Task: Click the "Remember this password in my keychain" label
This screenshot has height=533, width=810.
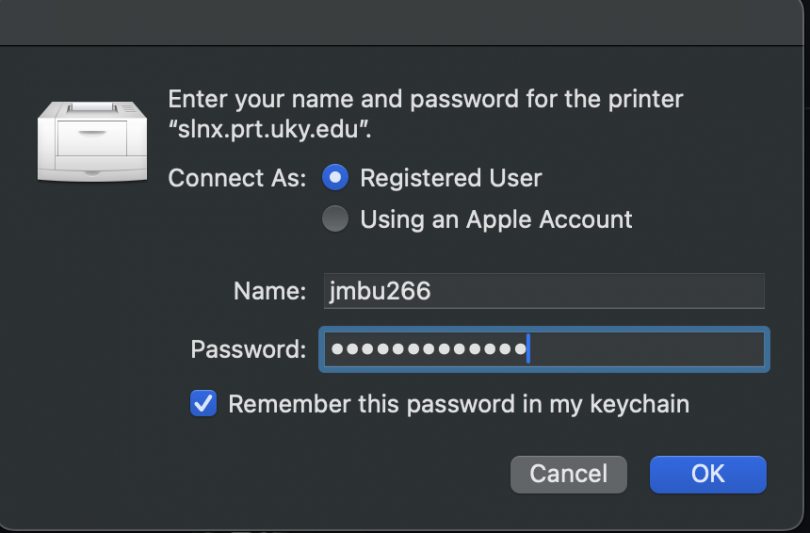Action: pyautogui.click(x=459, y=404)
